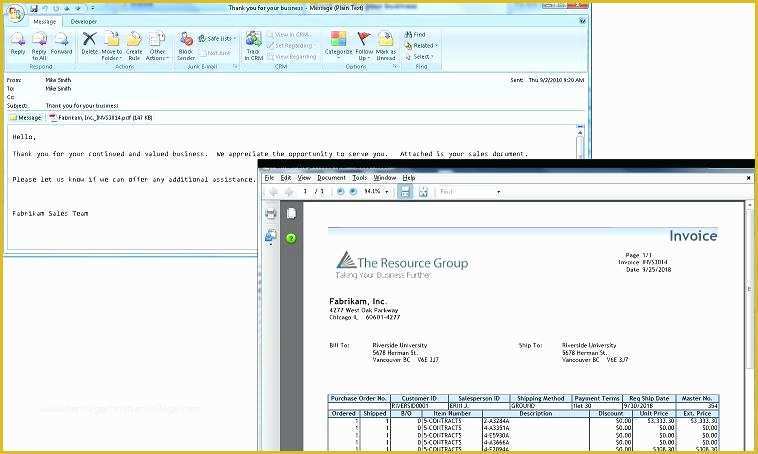Click View Regarding in CRM group
Screen dimensions: 758x454
click(292, 57)
